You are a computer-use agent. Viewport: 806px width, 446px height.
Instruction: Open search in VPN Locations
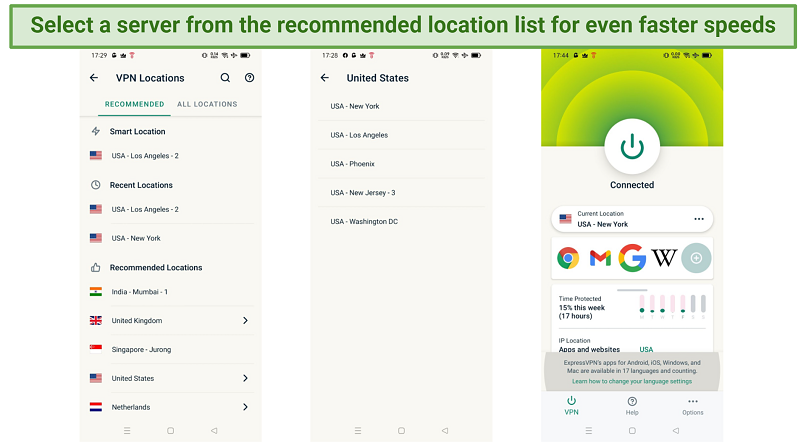tap(225, 78)
